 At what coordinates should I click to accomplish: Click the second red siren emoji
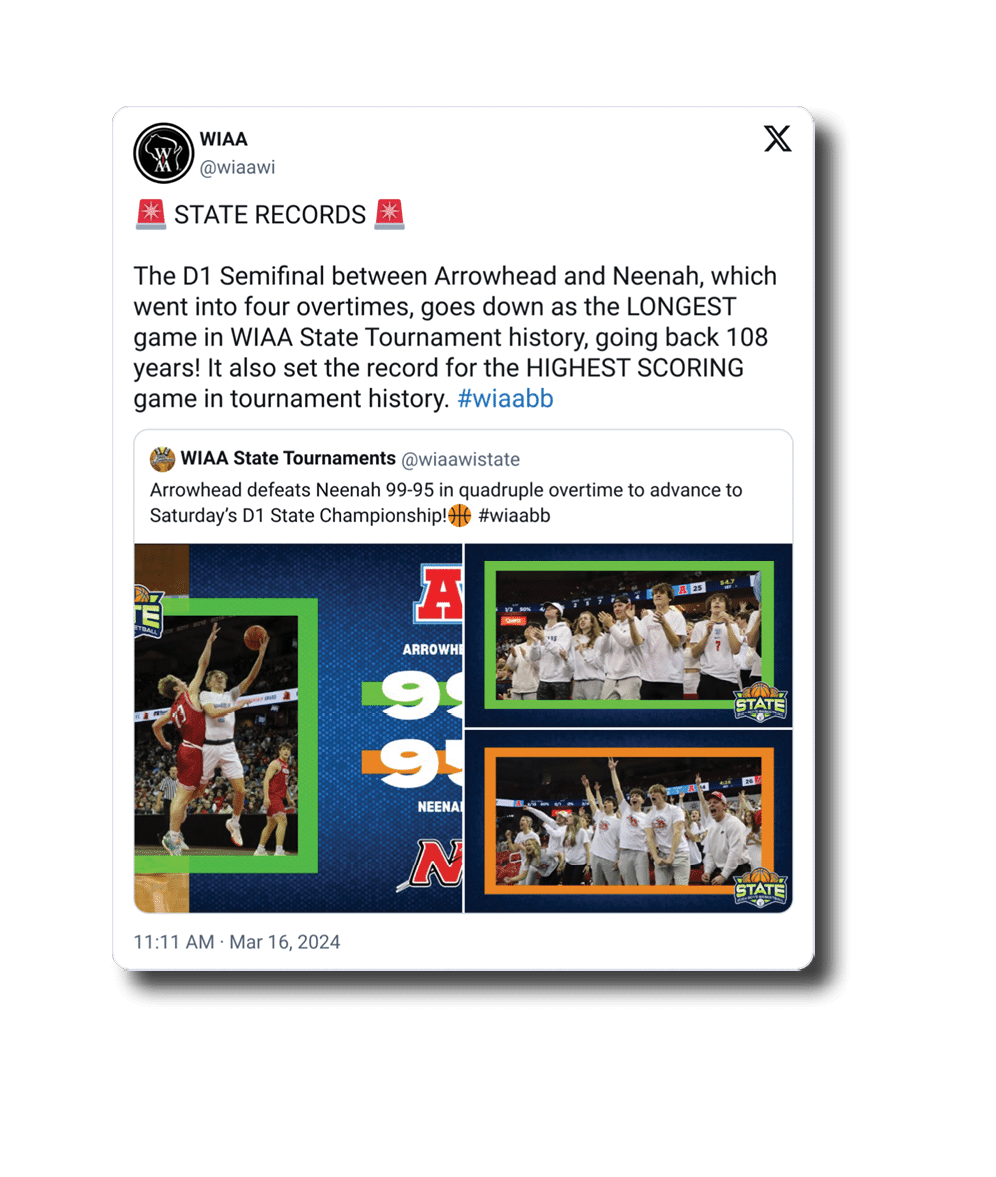pos(390,214)
